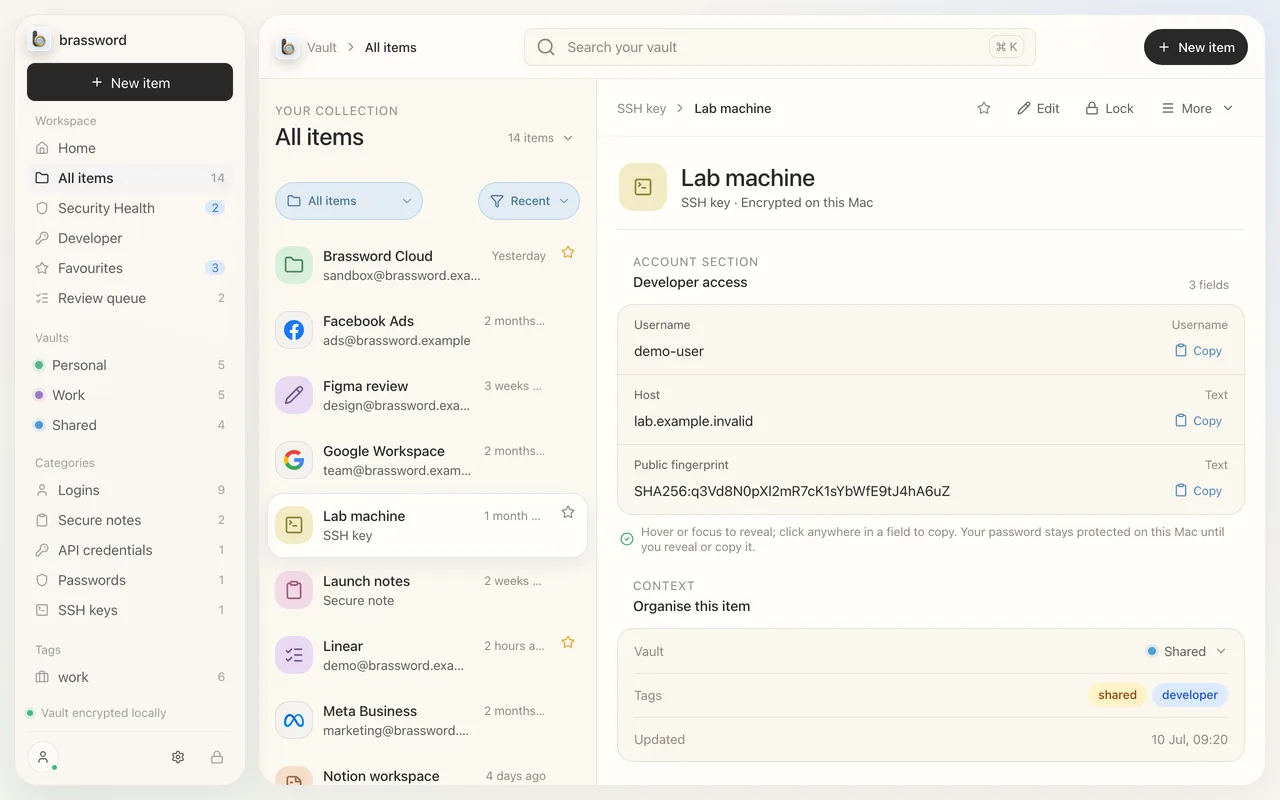Copy the Host field value
This screenshot has width=1280, height=800.
pos(1198,421)
